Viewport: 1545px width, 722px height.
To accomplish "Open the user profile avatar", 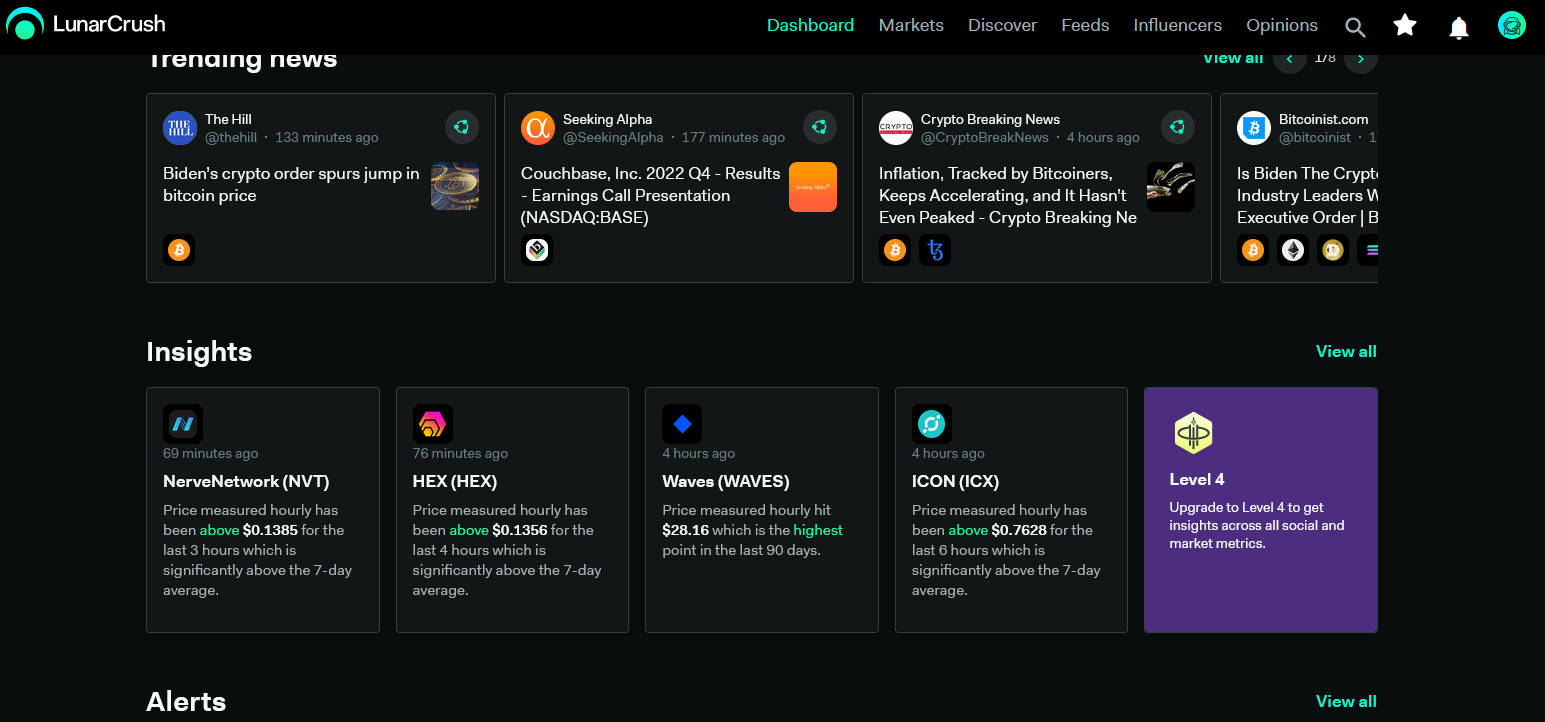I will click(x=1512, y=26).
